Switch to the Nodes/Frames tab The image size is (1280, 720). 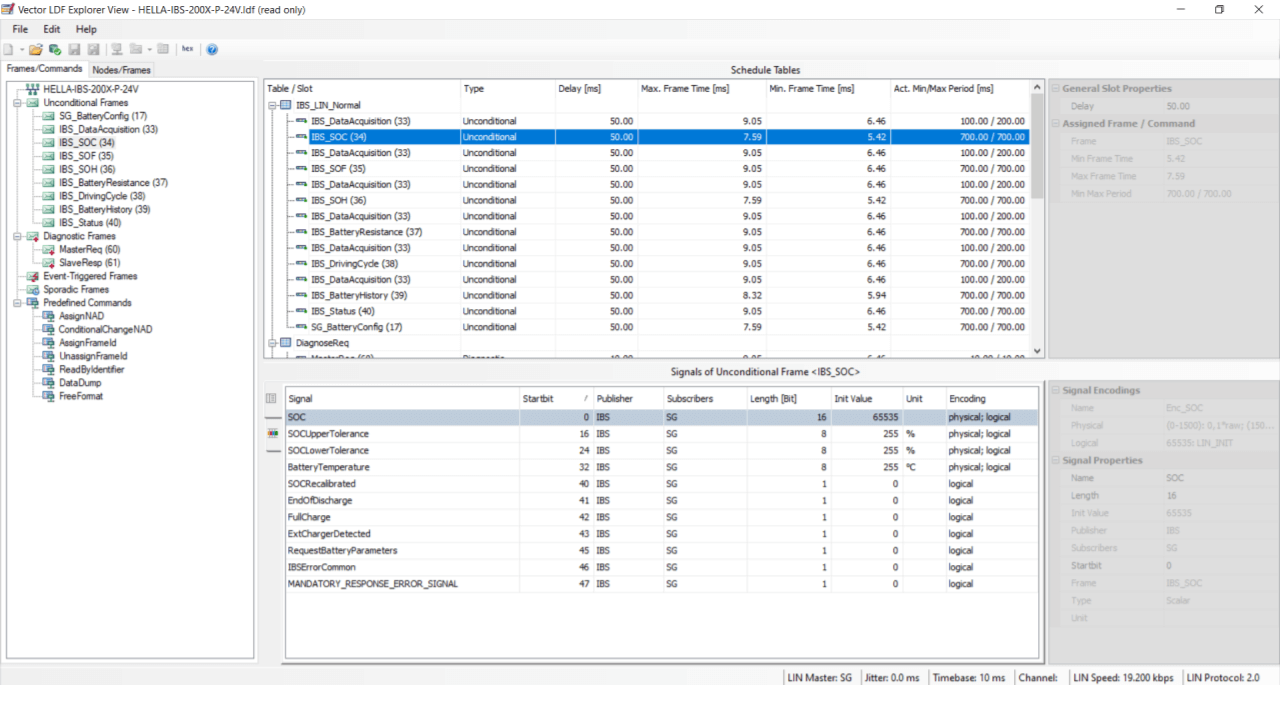[121, 70]
